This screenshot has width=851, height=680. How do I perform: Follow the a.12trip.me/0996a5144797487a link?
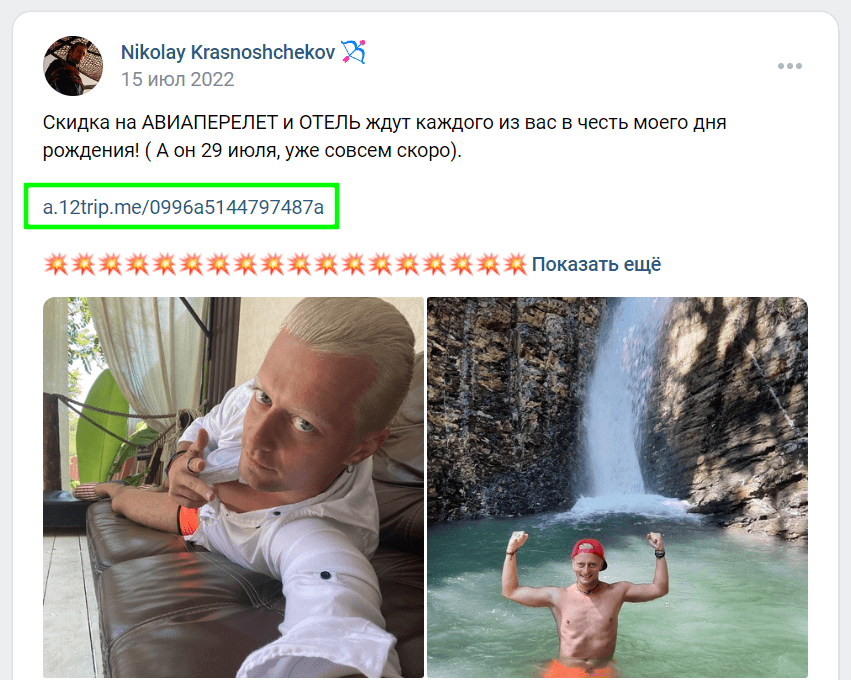coord(183,207)
